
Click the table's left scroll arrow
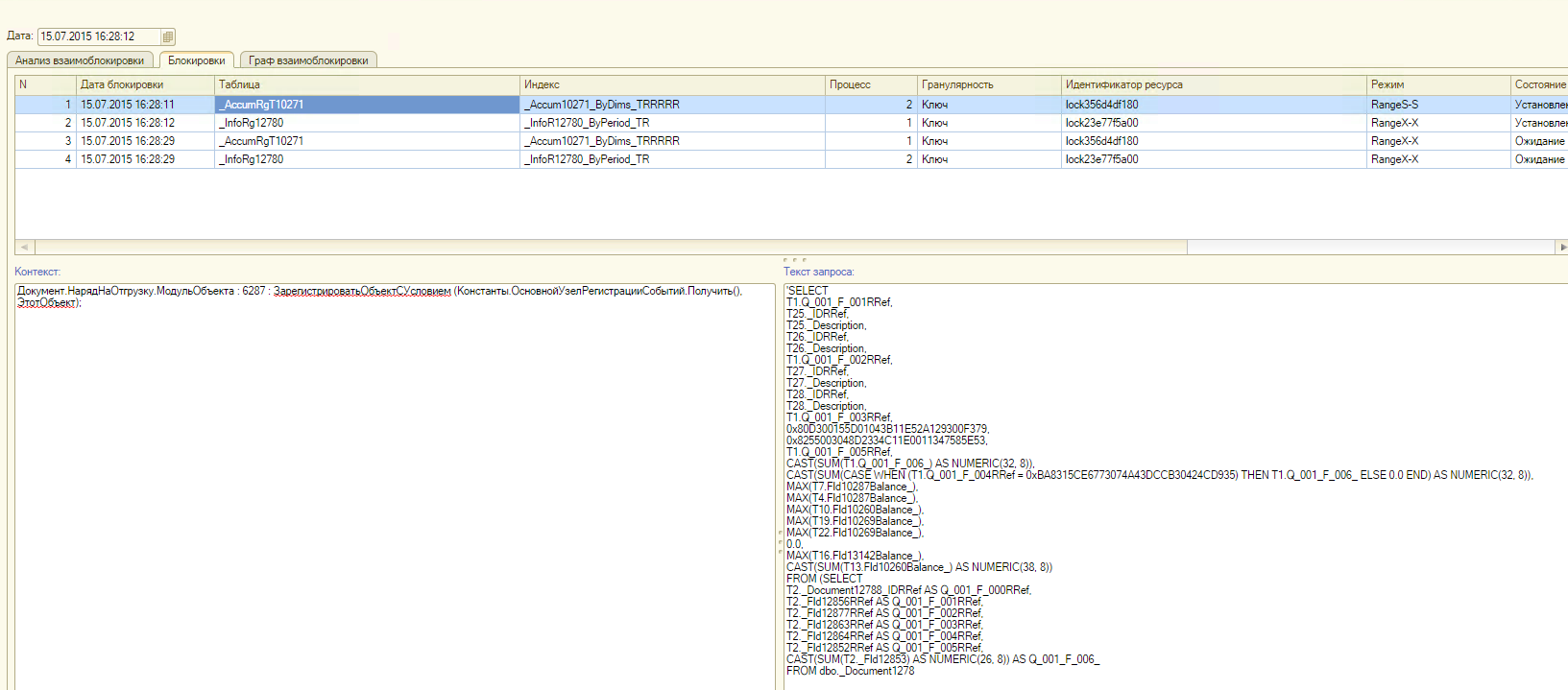tap(24, 247)
